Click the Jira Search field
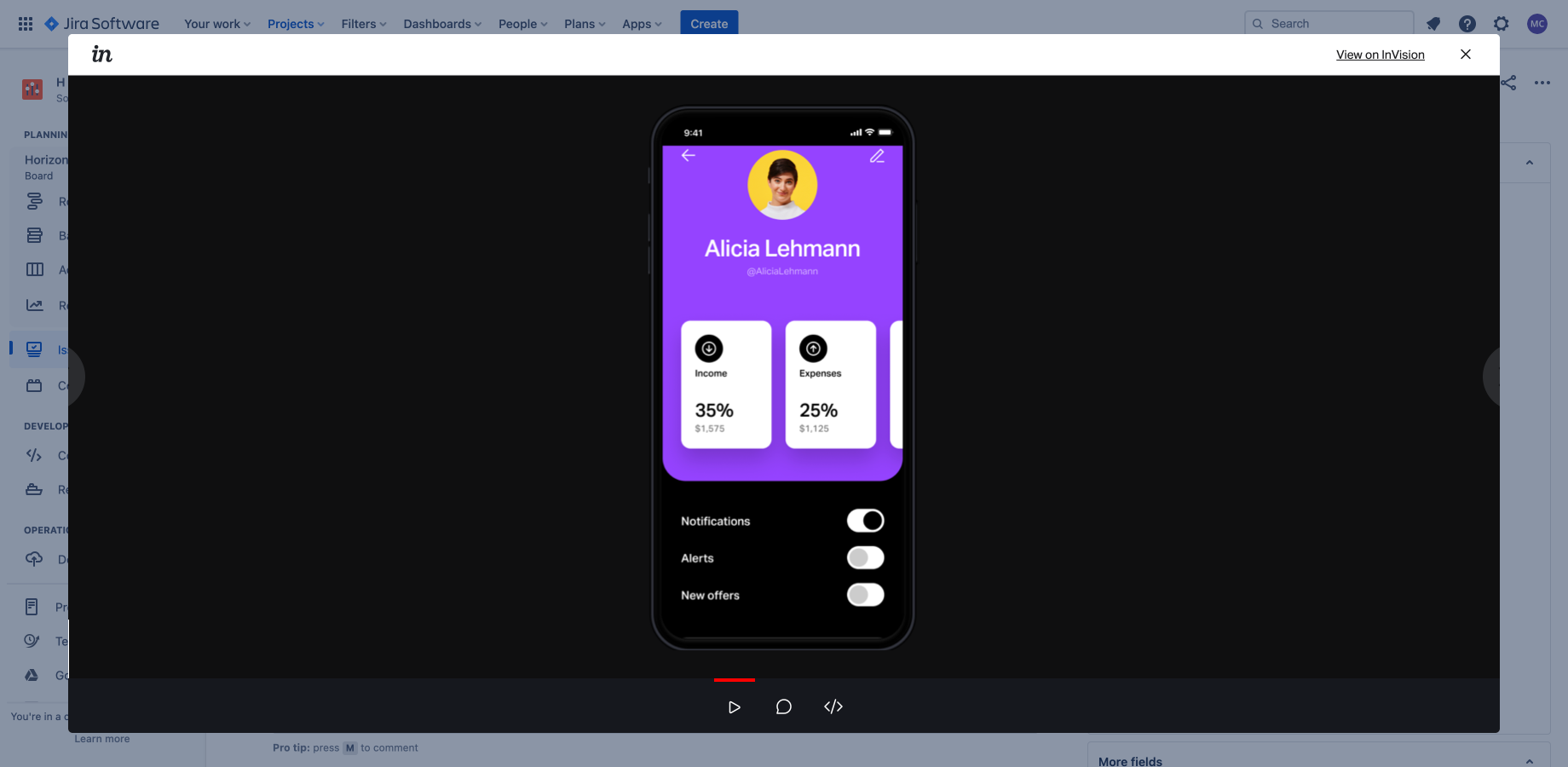Image resolution: width=1568 pixels, height=767 pixels. (x=1329, y=24)
